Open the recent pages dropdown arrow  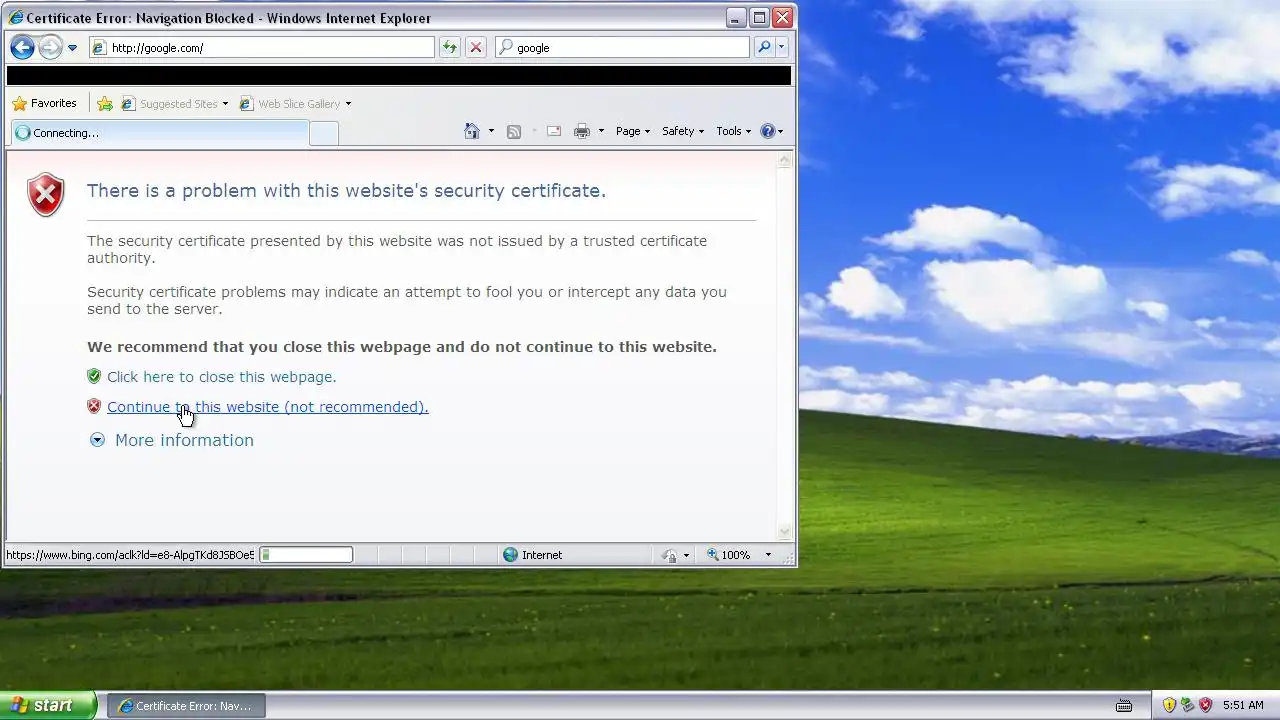coord(72,48)
